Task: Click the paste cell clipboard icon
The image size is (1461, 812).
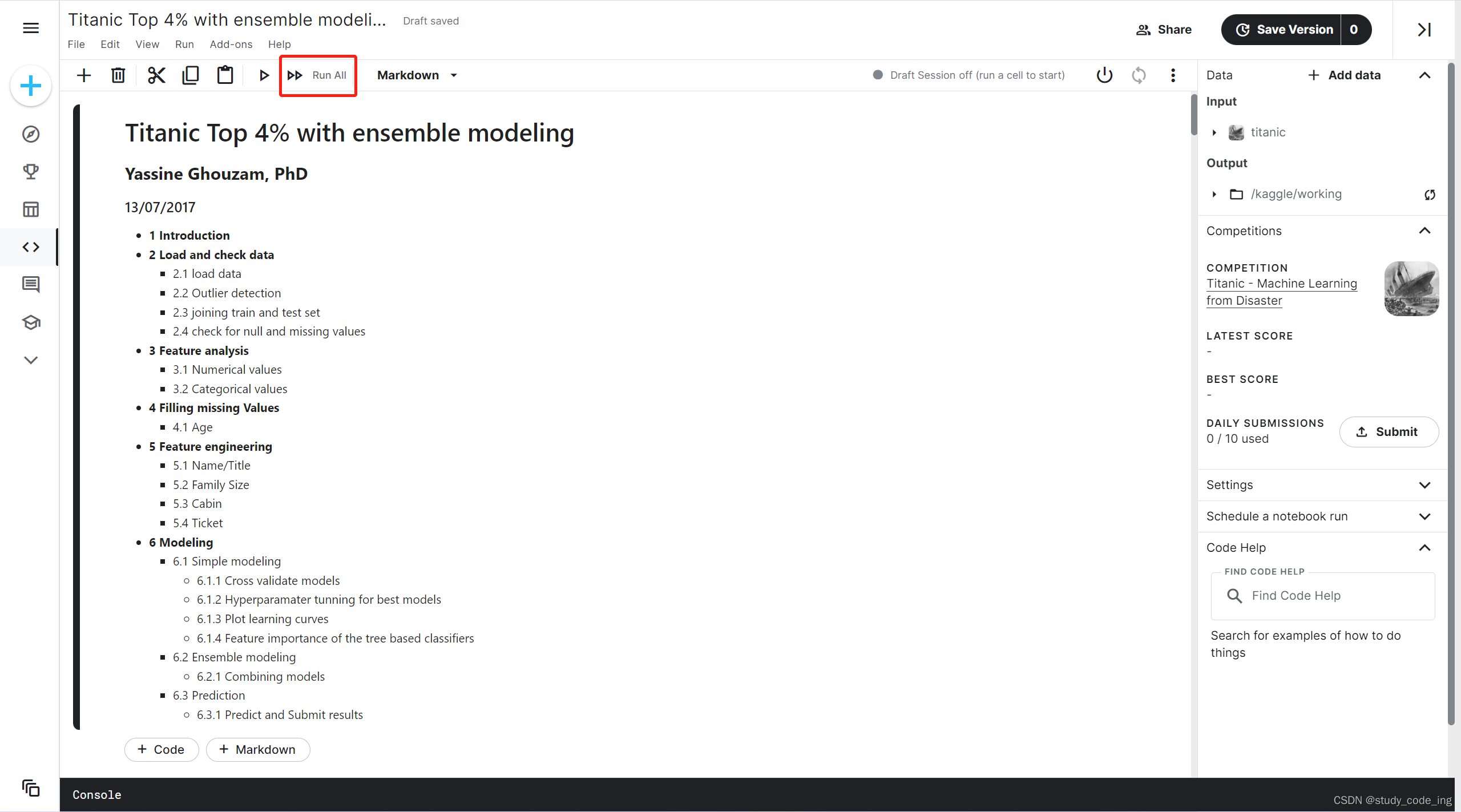Action: 225,75
